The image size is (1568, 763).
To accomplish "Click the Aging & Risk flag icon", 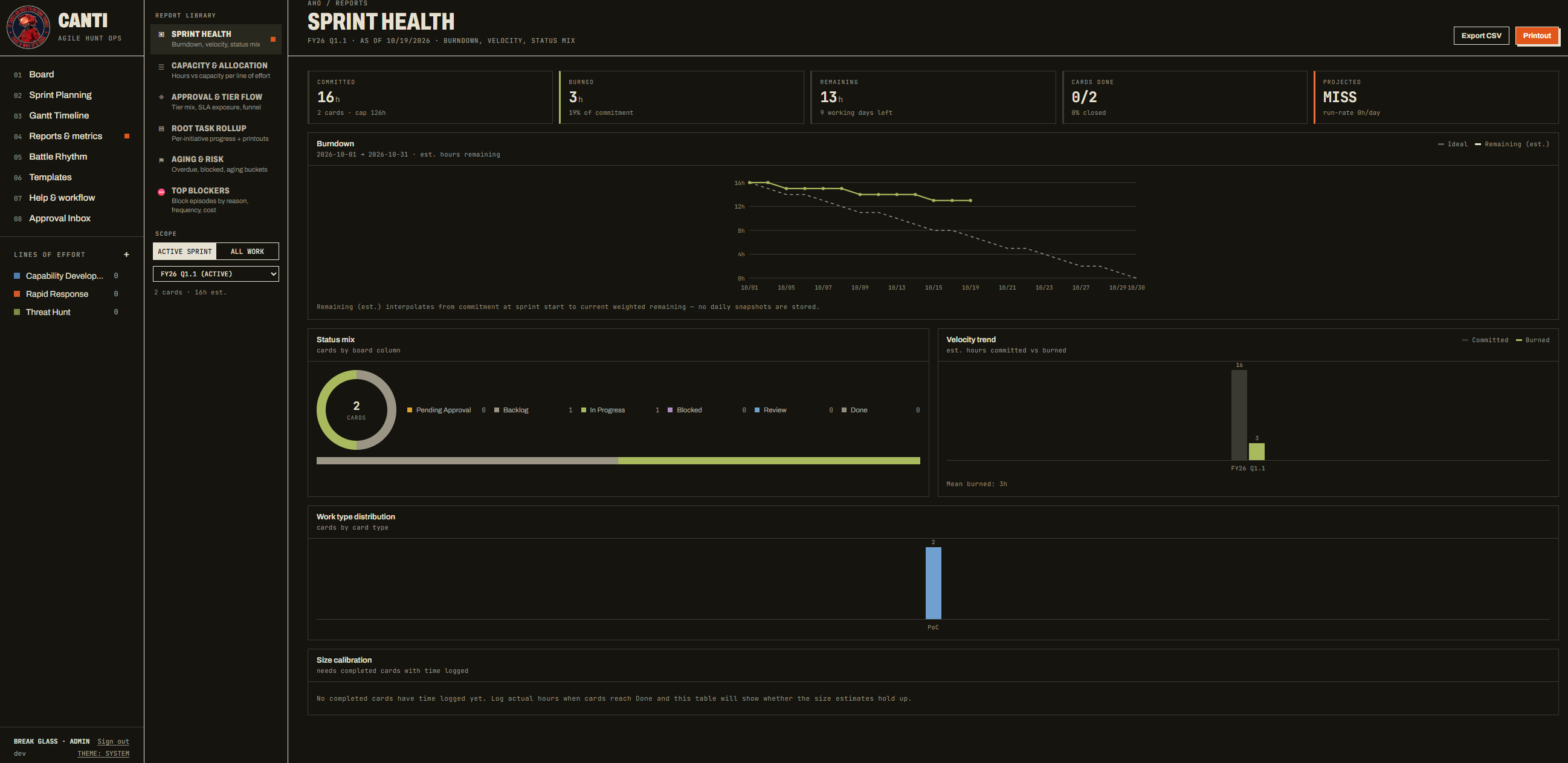I will point(161,160).
